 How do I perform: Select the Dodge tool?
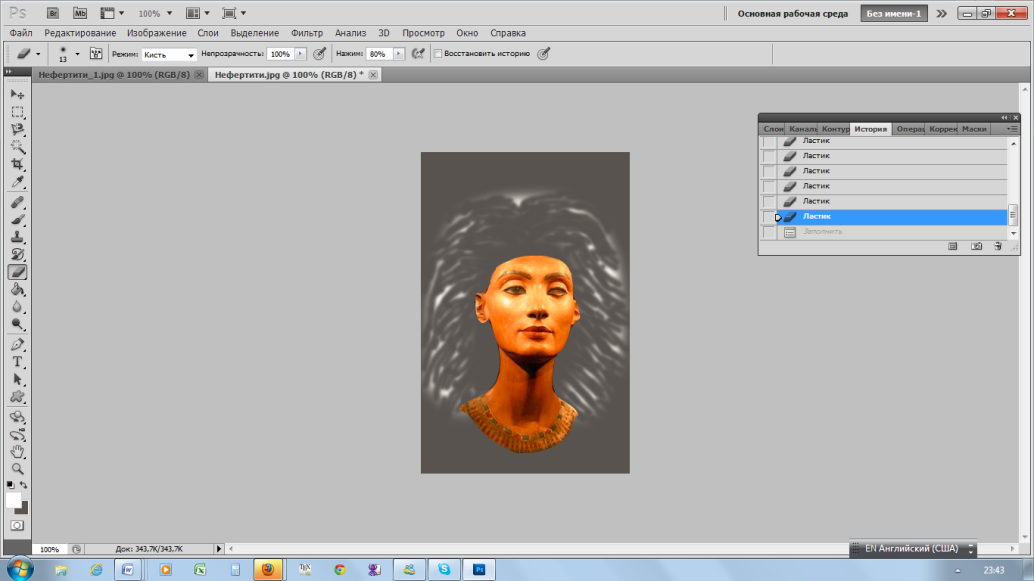[x=17, y=324]
